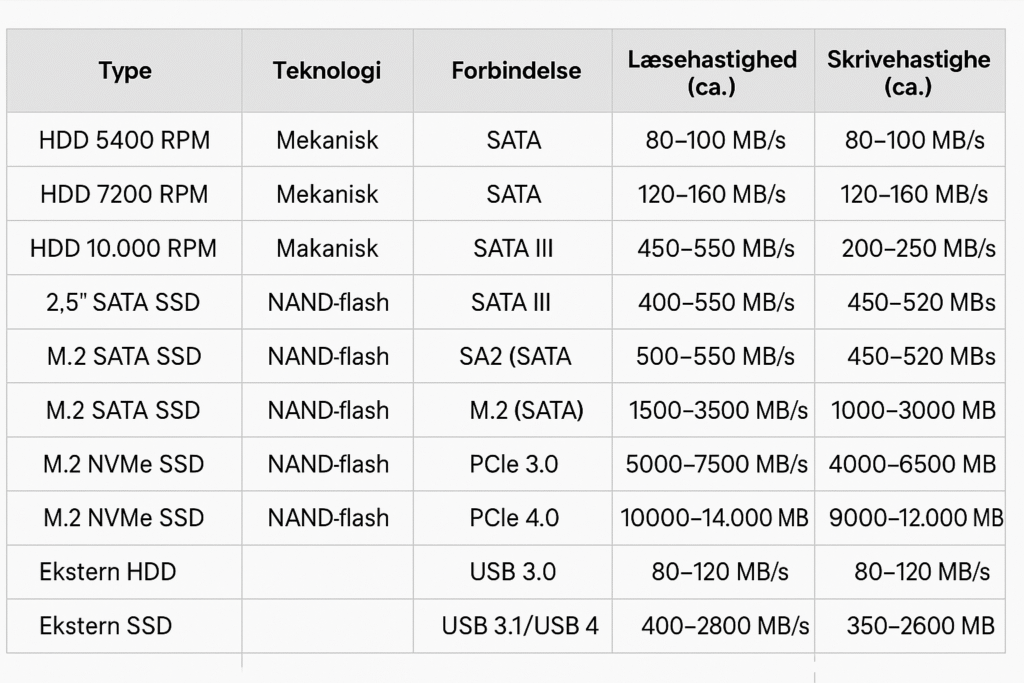Click the Type column header
This screenshot has height=683, width=1024.
coord(125,71)
